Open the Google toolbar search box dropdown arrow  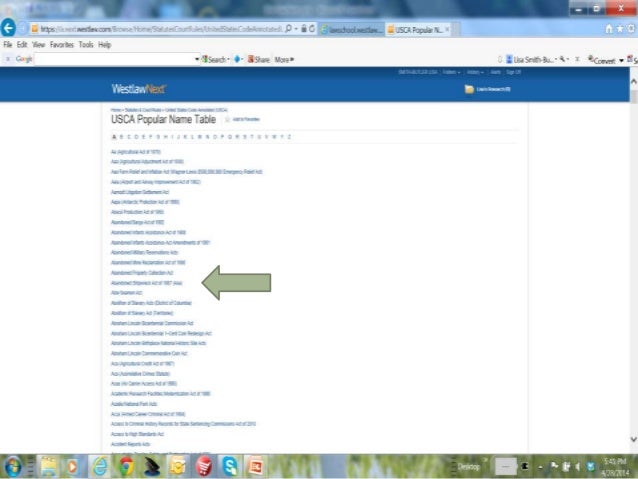tap(197, 59)
